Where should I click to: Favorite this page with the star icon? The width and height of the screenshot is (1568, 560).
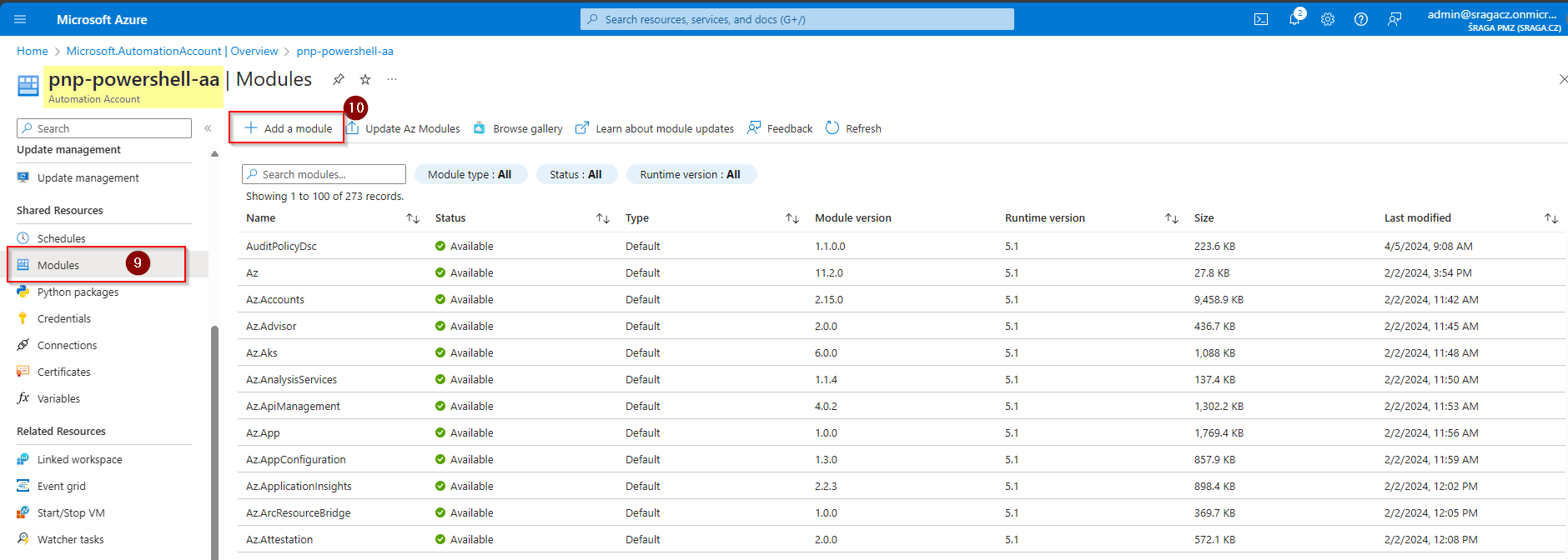(x=365, y=79)
